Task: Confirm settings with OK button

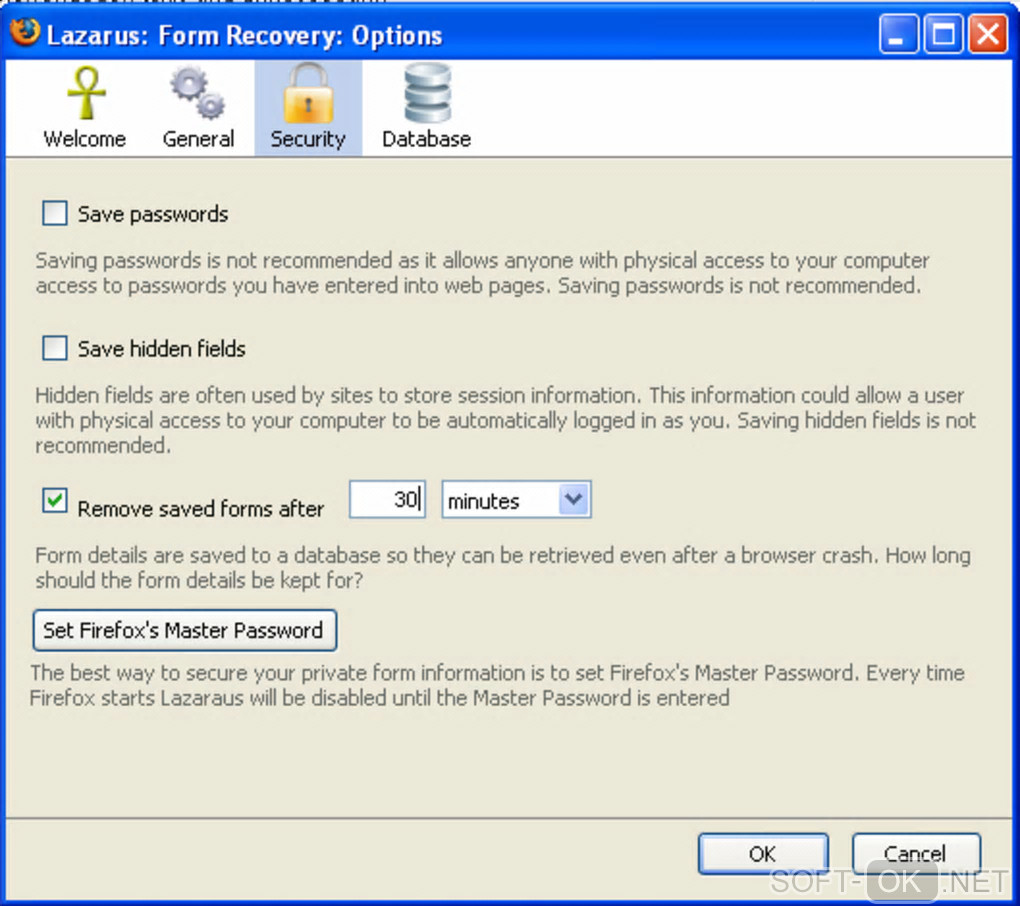Action: click(763, 853)
